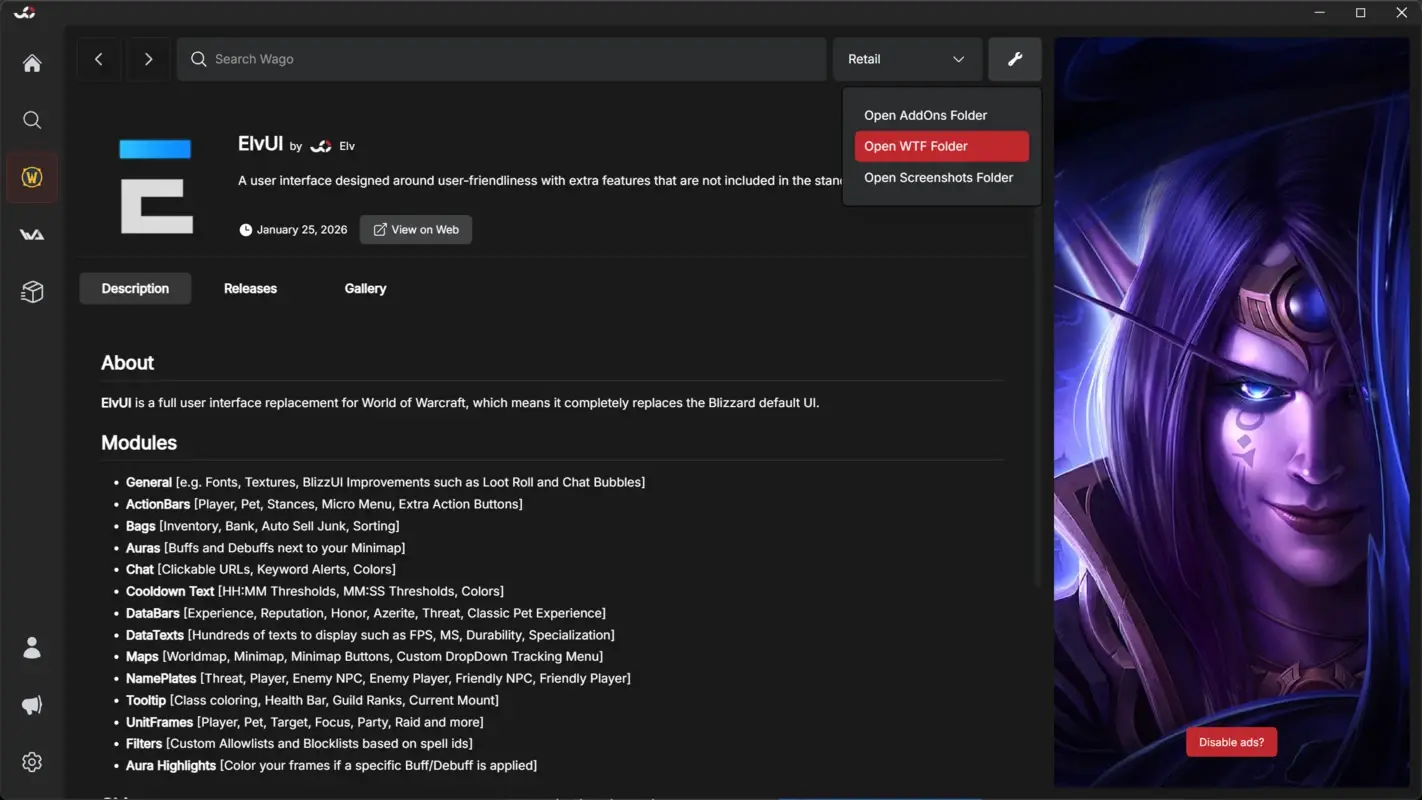The image size is (1422, 800).
Task: Click the Search Wago input field
Action: point(500,59)
